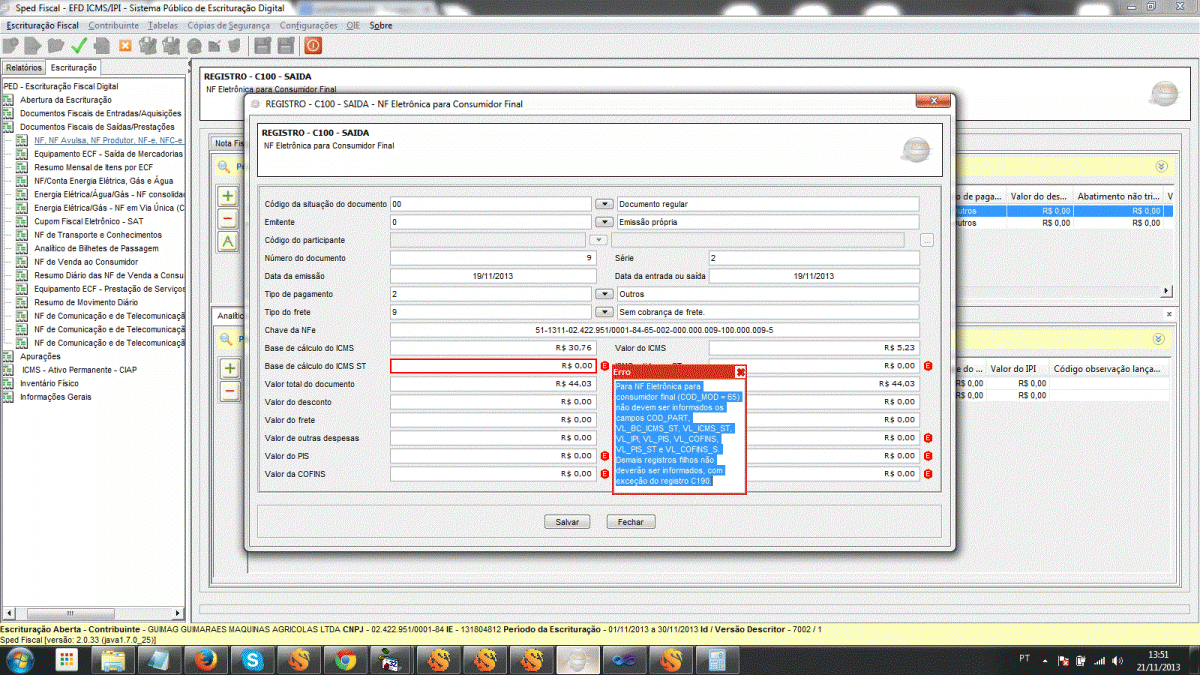1200x675 pixels.
Task: Click the ellipsis browse button for participante
Action: (927, 240)
